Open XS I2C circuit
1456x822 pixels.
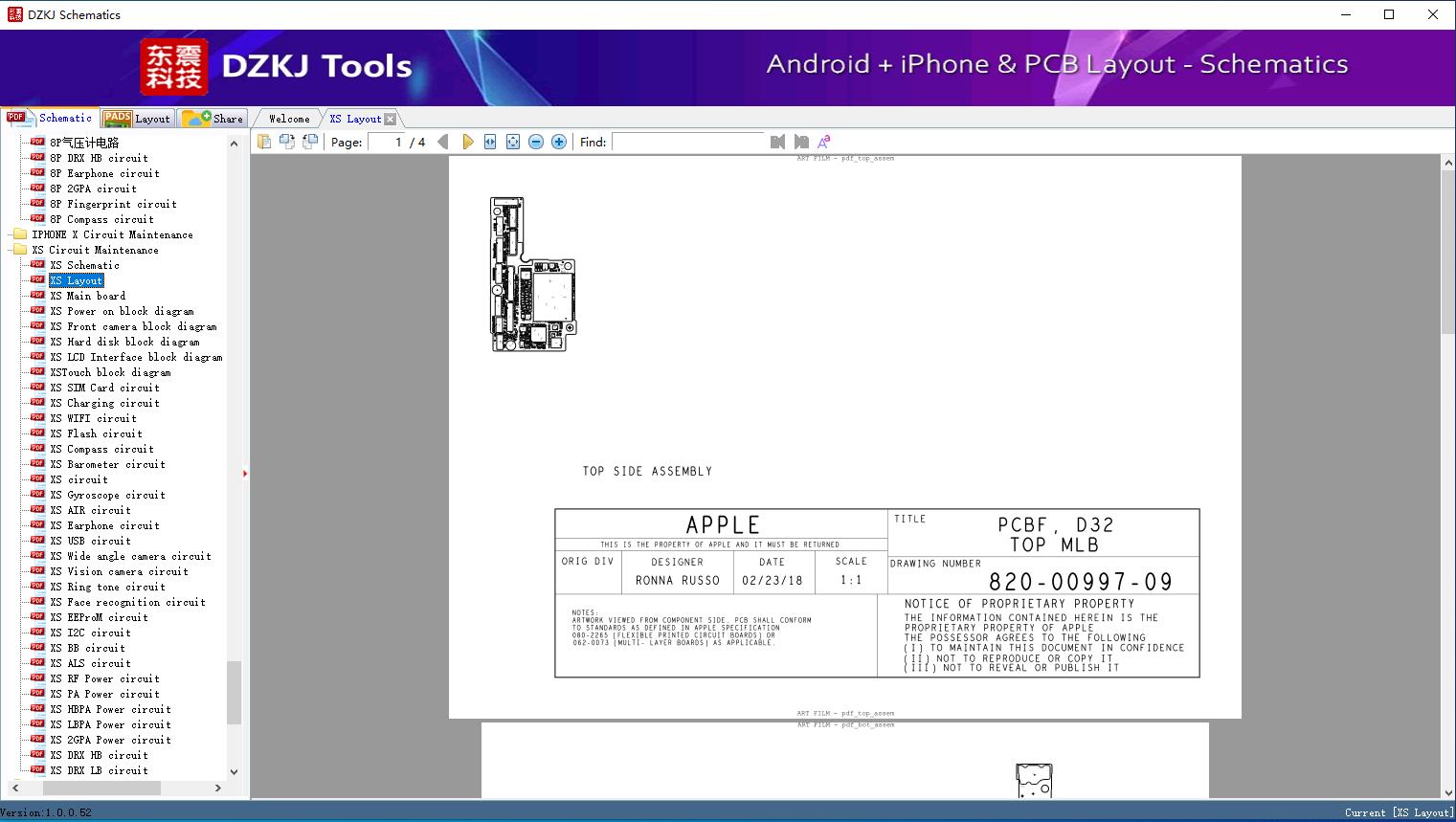click(90, 633)
